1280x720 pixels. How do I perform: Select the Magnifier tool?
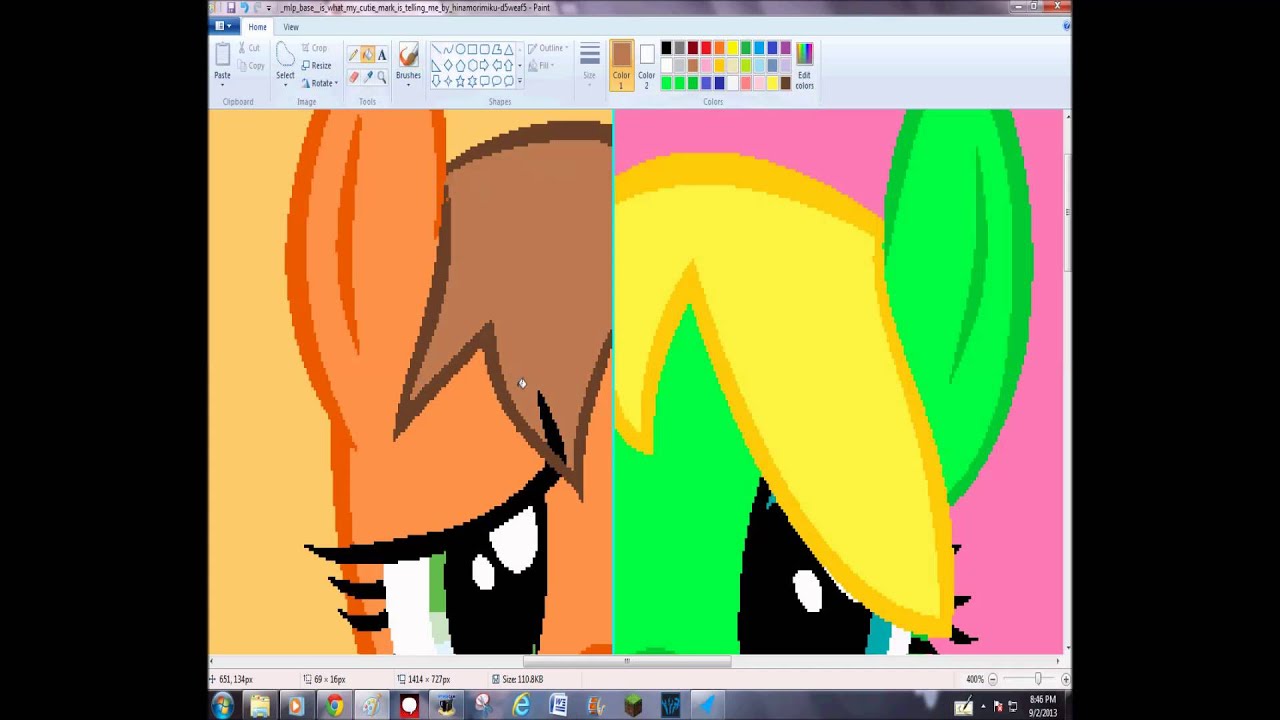tap(382, 77)
